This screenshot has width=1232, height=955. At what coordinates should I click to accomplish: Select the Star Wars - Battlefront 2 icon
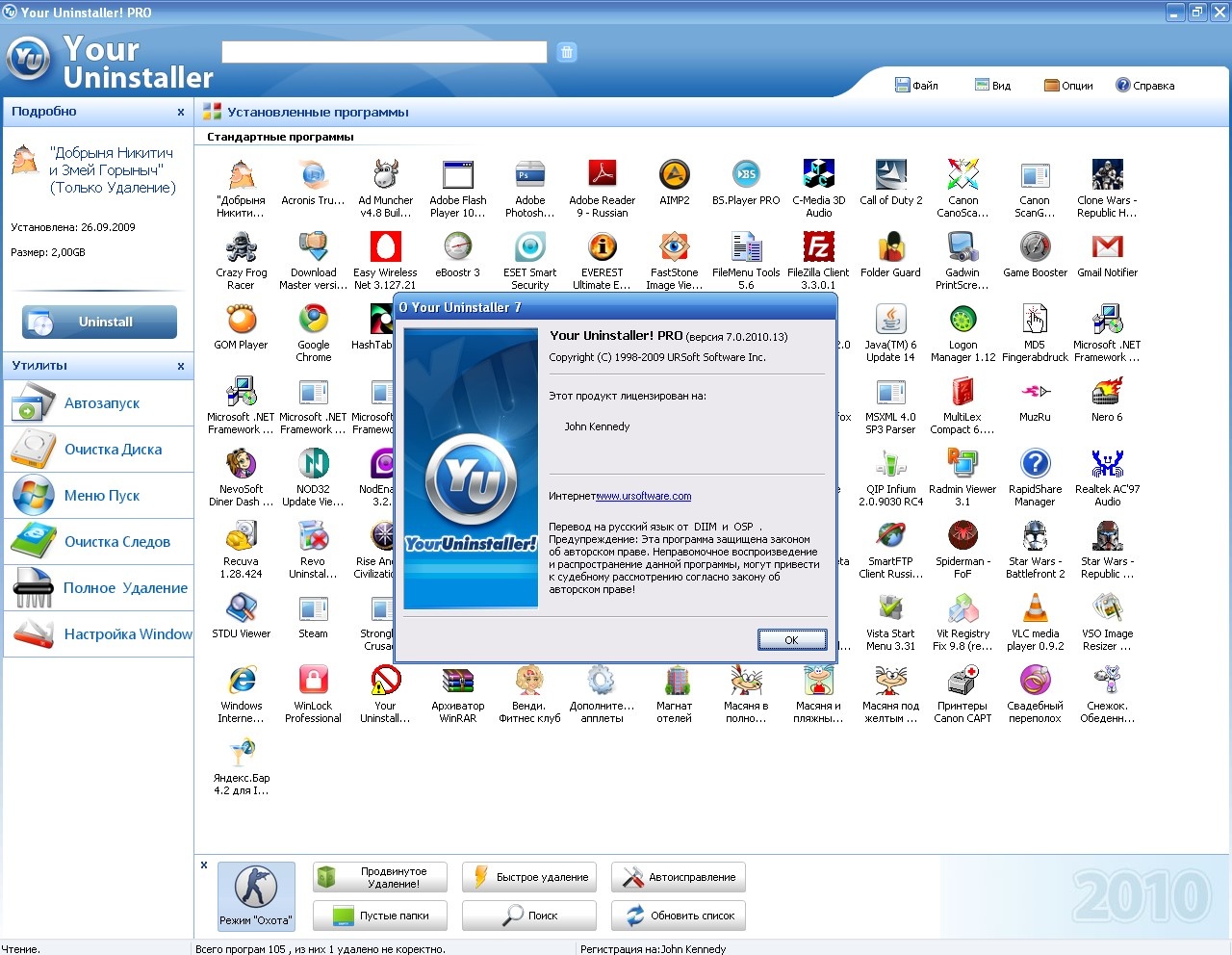pyautogui.click(x=1035, y=536)
